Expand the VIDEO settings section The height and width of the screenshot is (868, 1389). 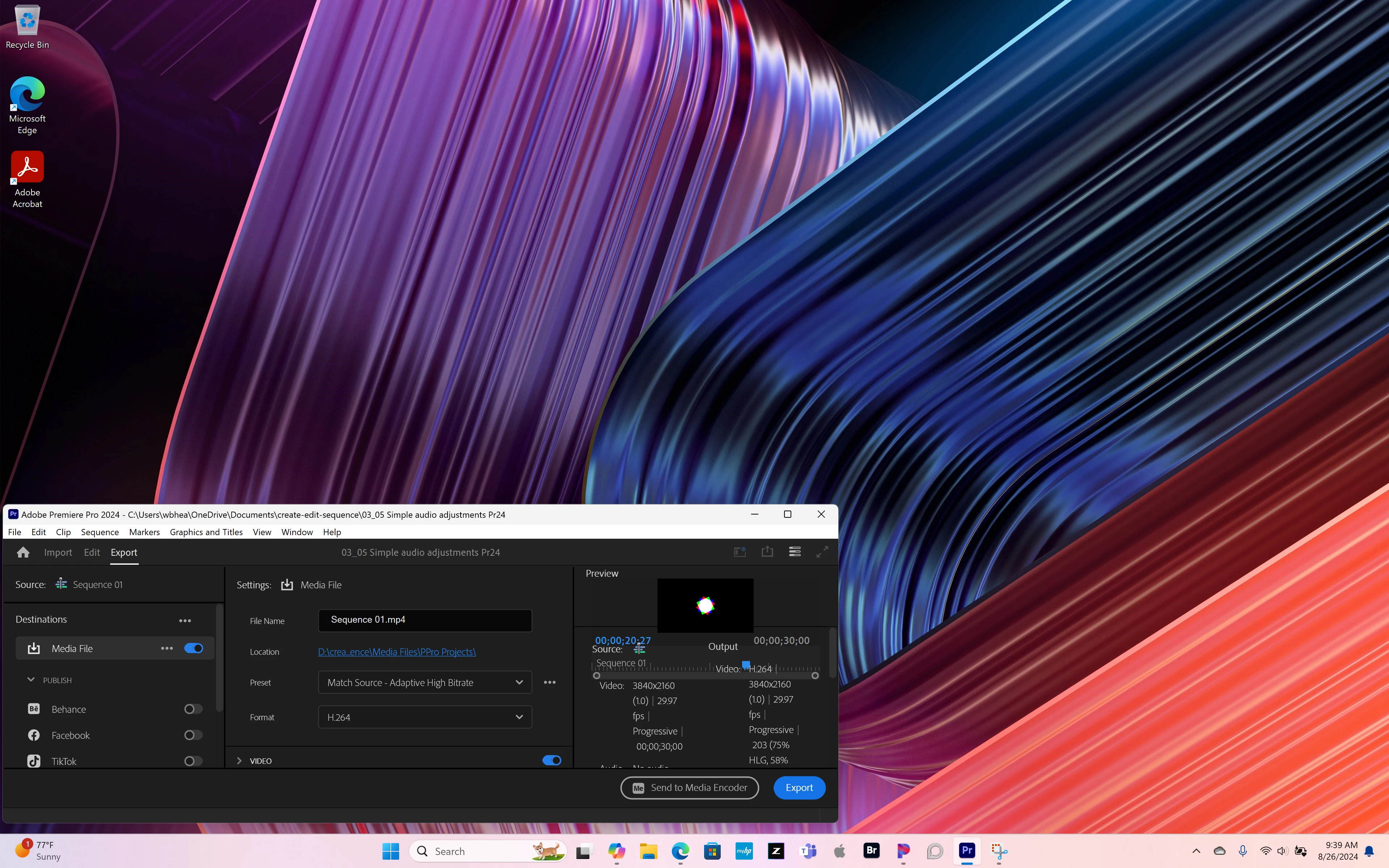coord(240,761)
